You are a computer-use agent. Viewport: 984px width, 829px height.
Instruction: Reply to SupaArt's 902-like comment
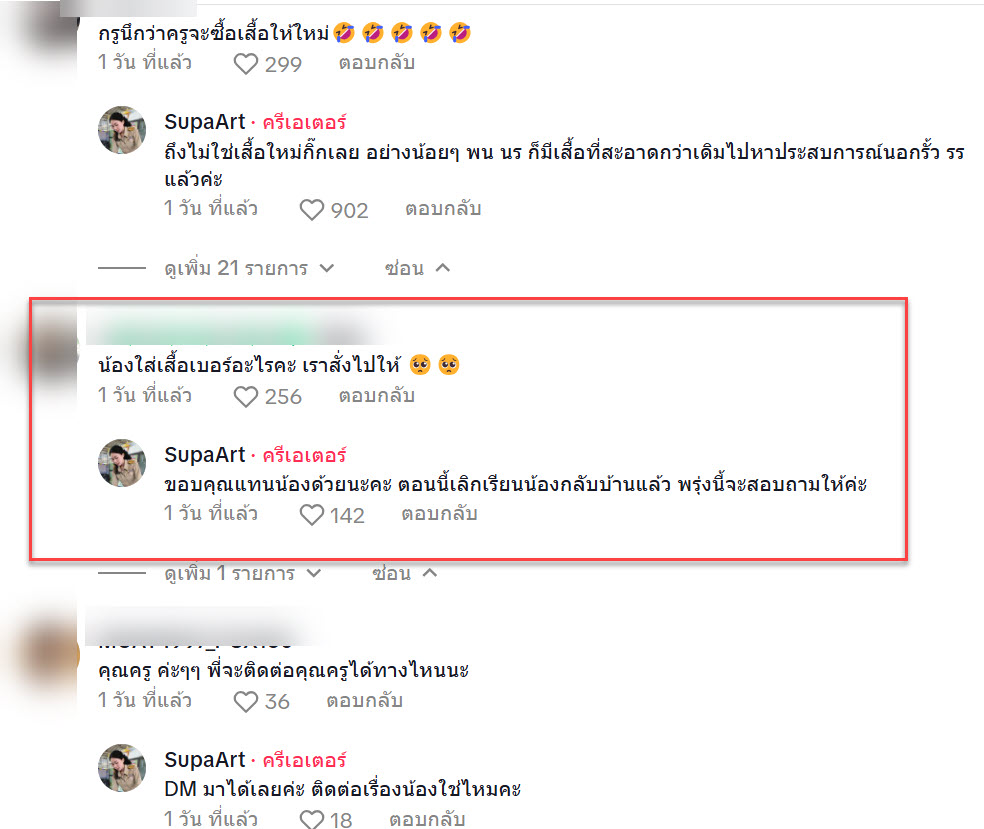pos(443,208)
